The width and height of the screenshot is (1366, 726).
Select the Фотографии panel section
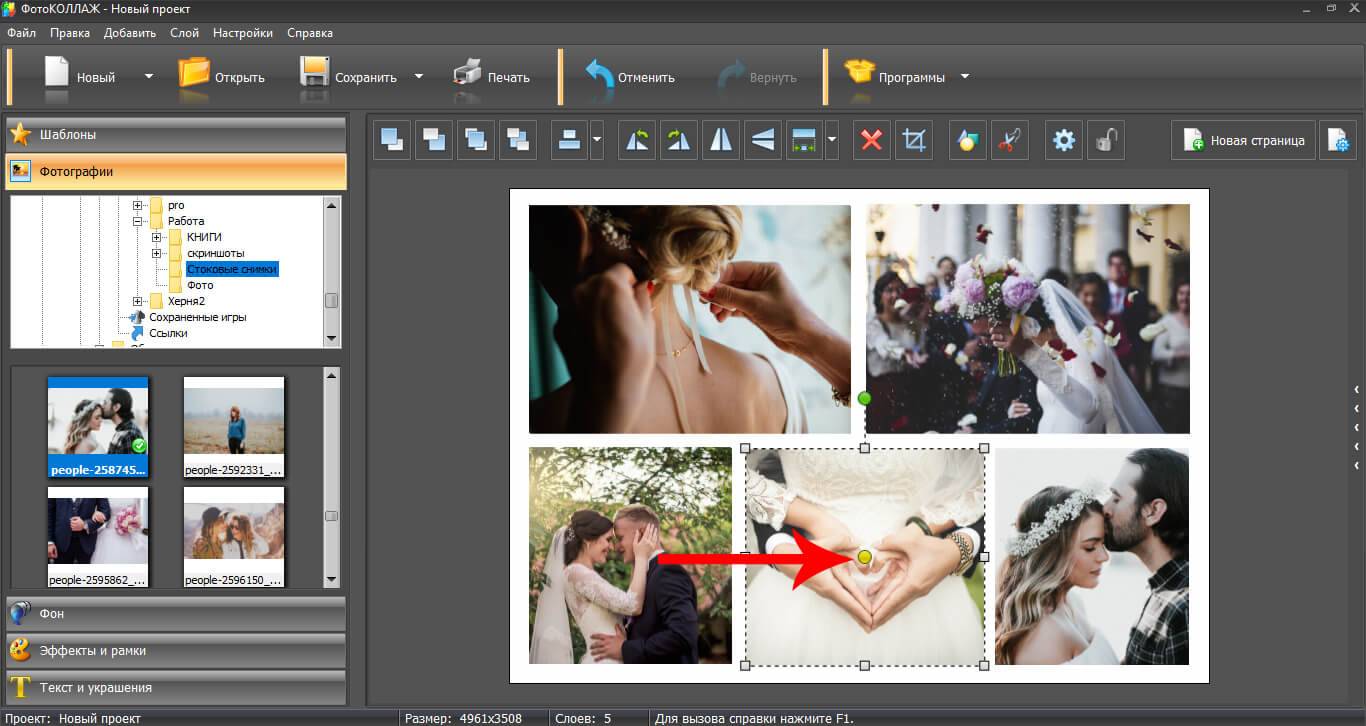(176, 172)
